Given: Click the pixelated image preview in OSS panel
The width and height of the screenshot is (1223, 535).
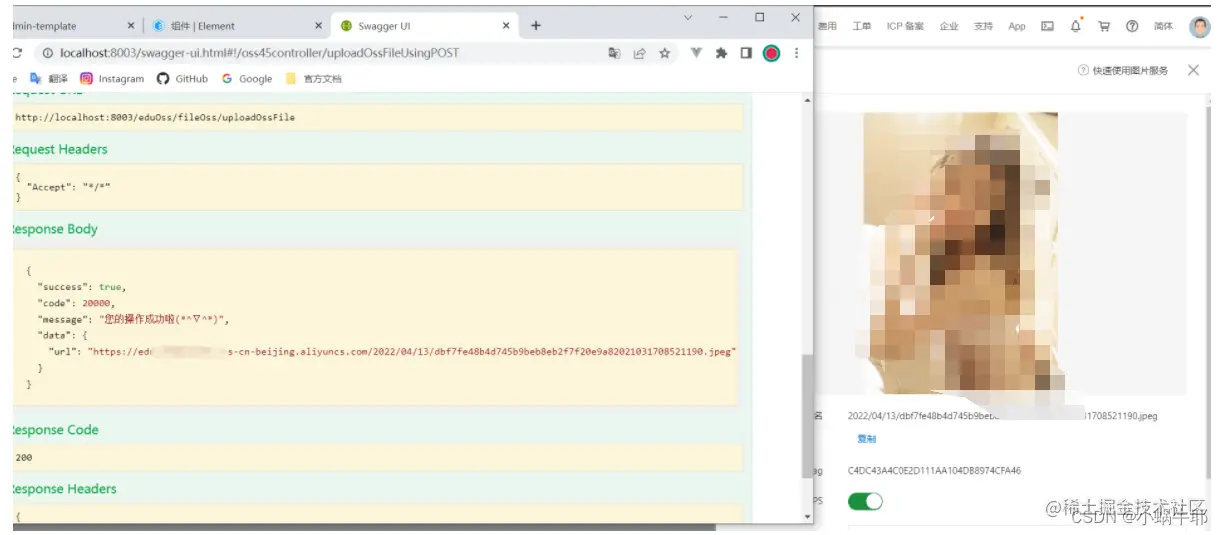Looking at the screenshot, I should [960, 253].
